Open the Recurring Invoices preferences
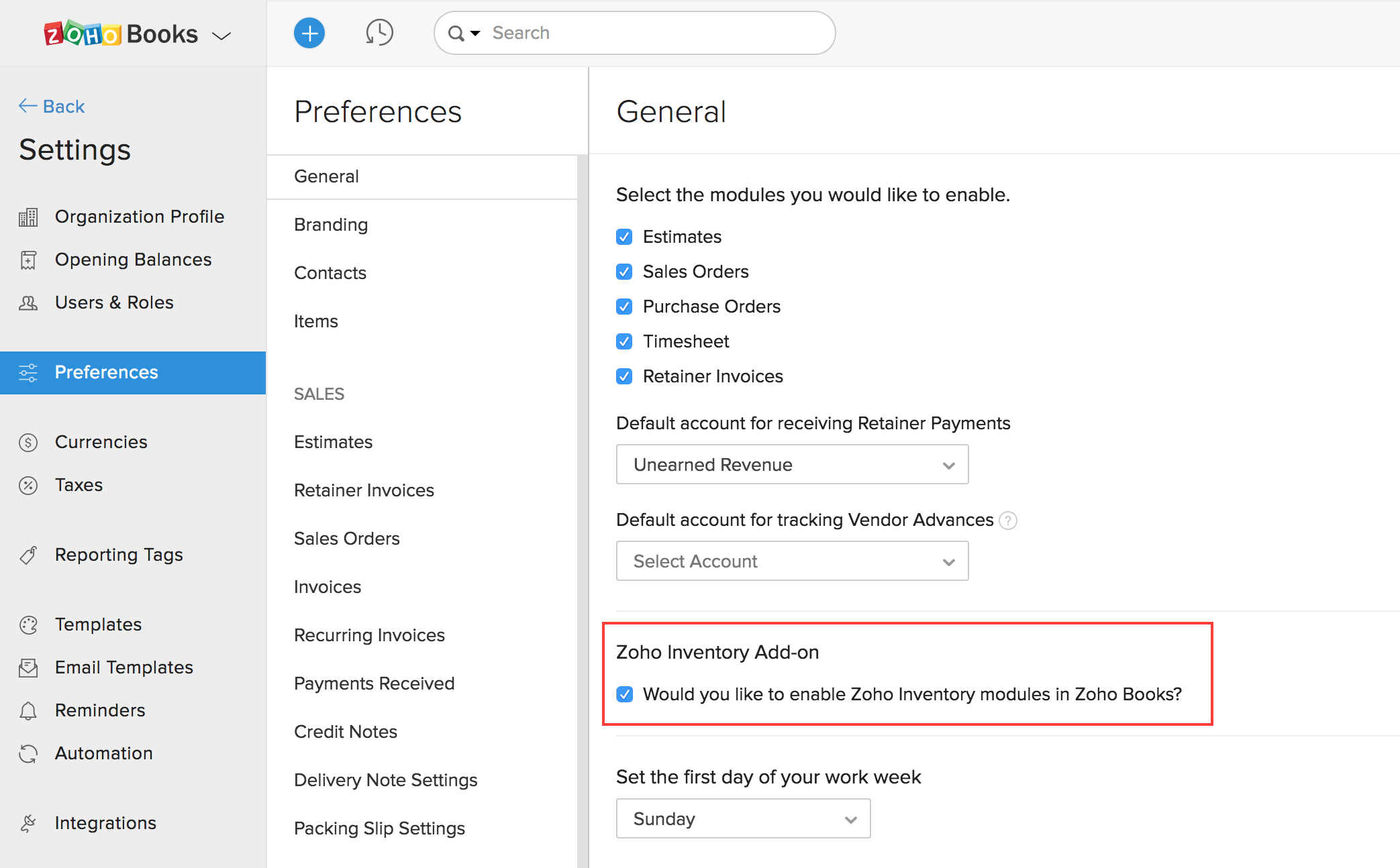The image size is (1400, 868). (x=368, y=634)
